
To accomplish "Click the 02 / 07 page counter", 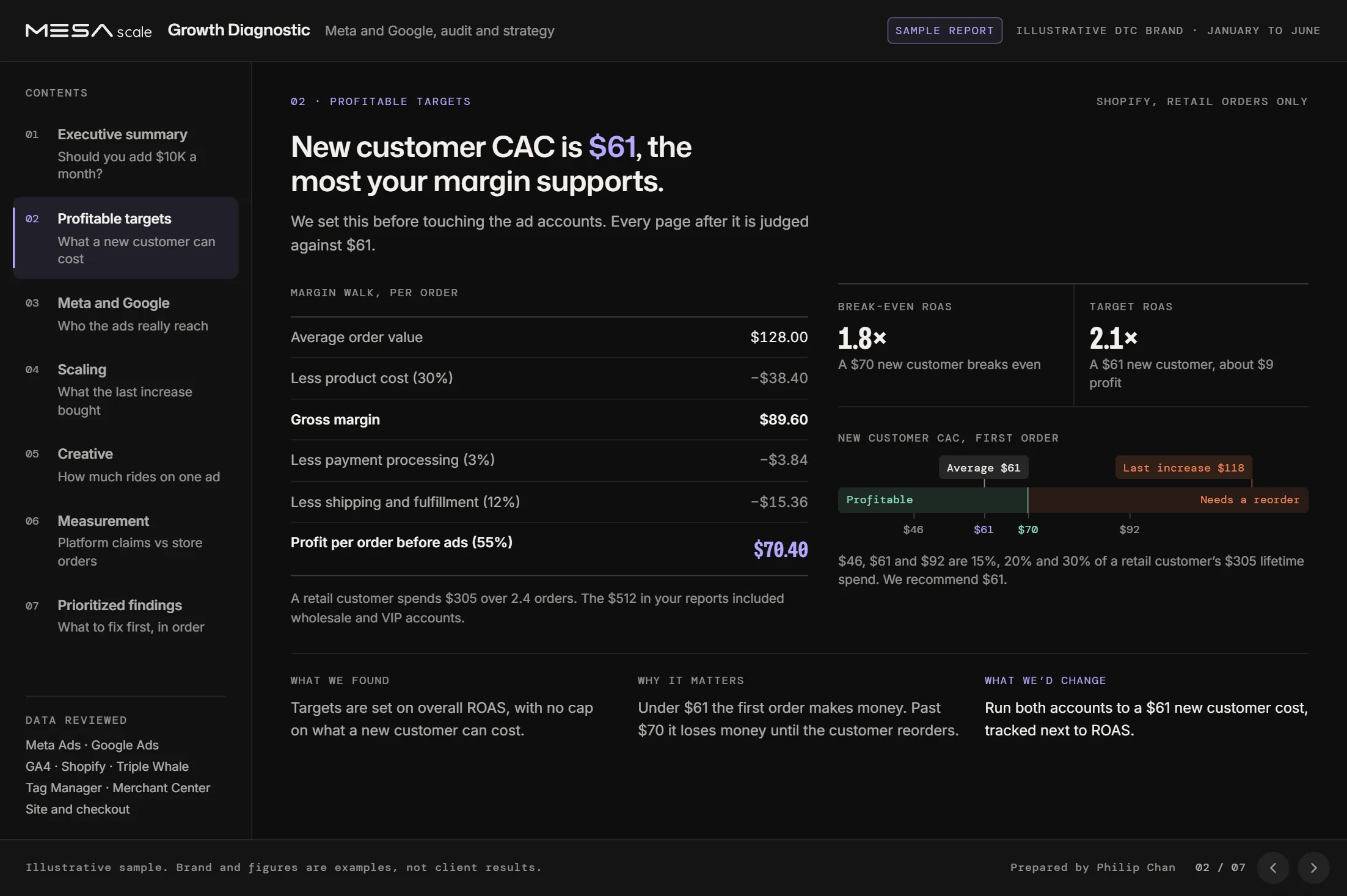I will coord(1220,867).
